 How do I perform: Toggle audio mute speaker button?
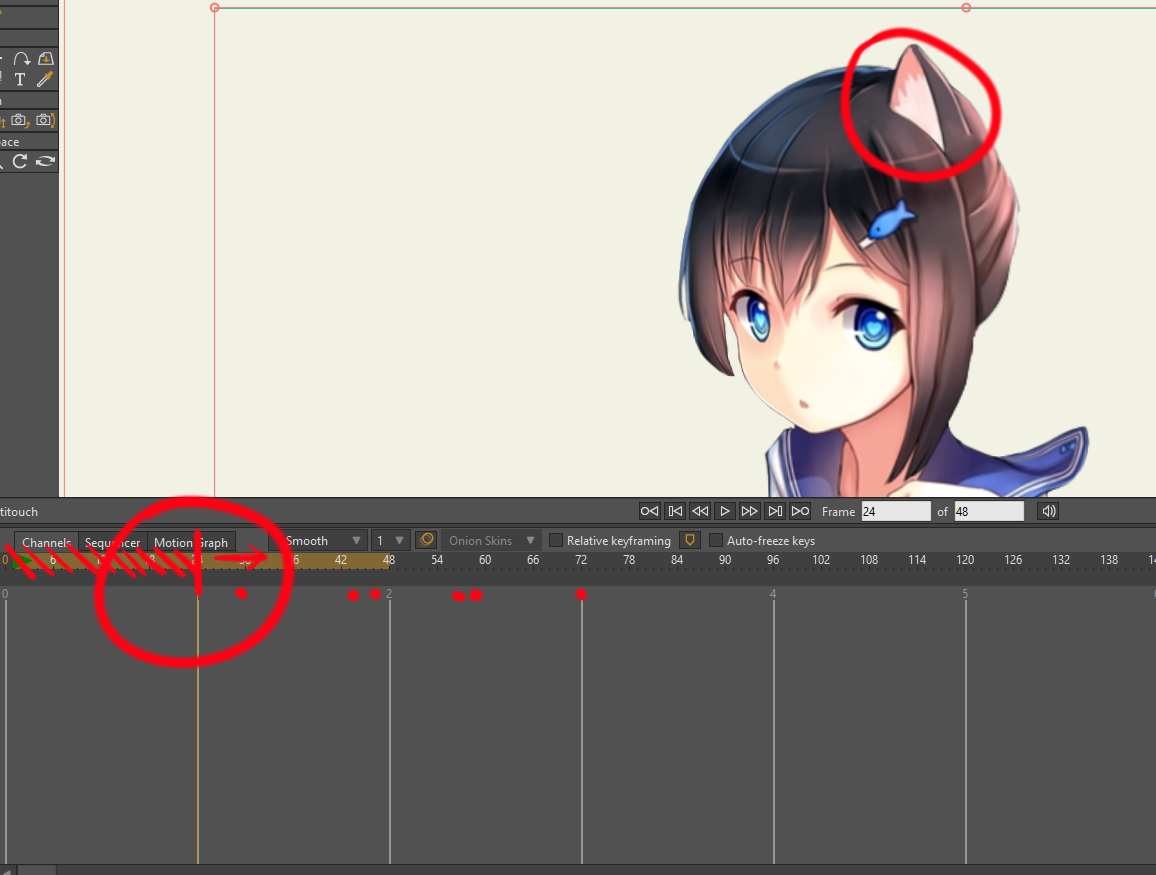point(1048,511)
